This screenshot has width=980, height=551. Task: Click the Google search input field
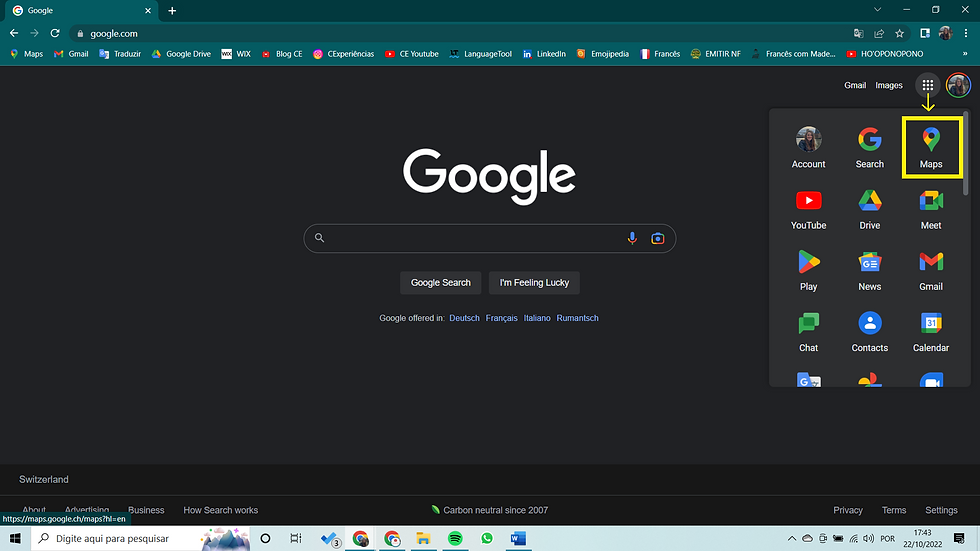[489, 238]
